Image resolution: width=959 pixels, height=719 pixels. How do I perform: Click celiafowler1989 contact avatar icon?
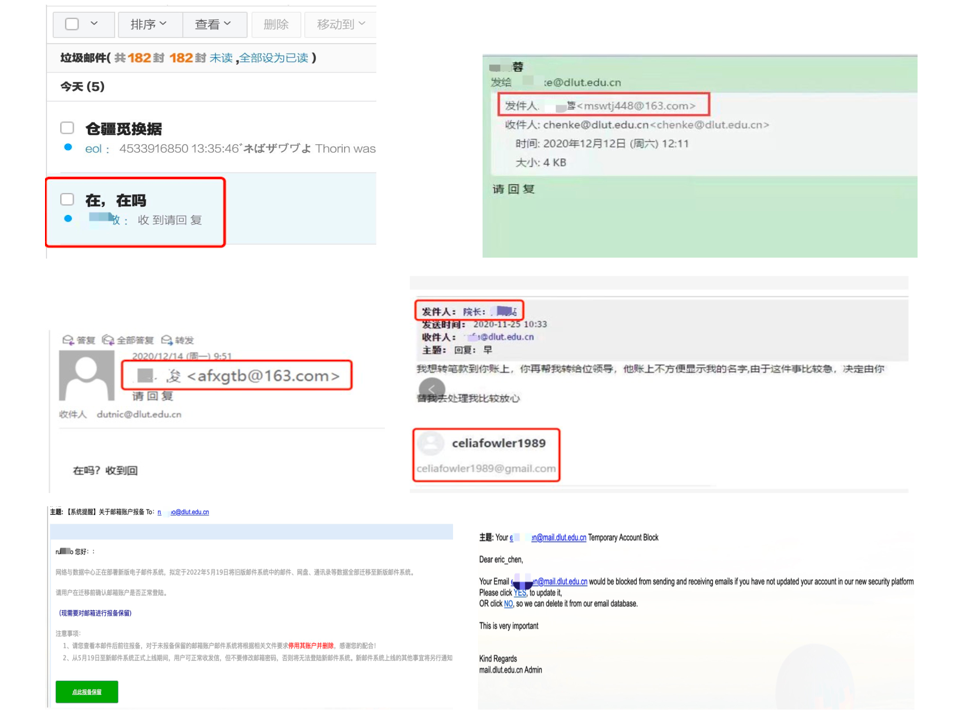point(431,443)
